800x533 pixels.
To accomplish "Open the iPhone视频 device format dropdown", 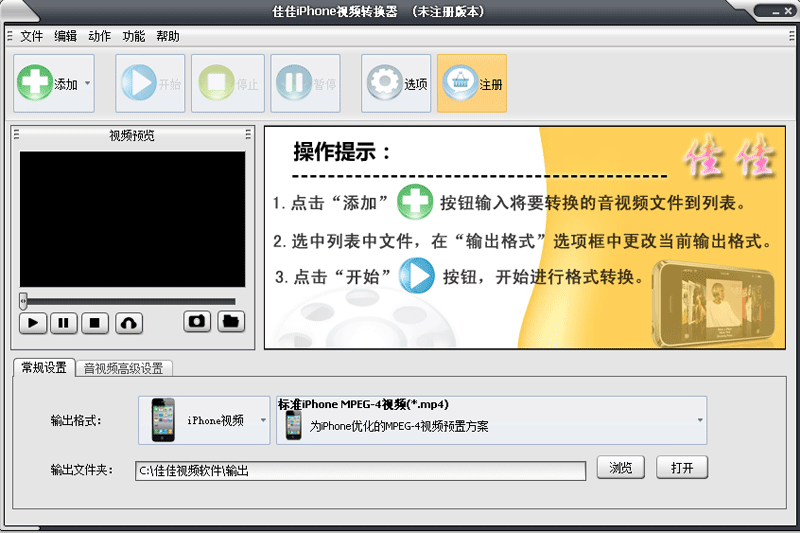I will (x=204, y=420).
